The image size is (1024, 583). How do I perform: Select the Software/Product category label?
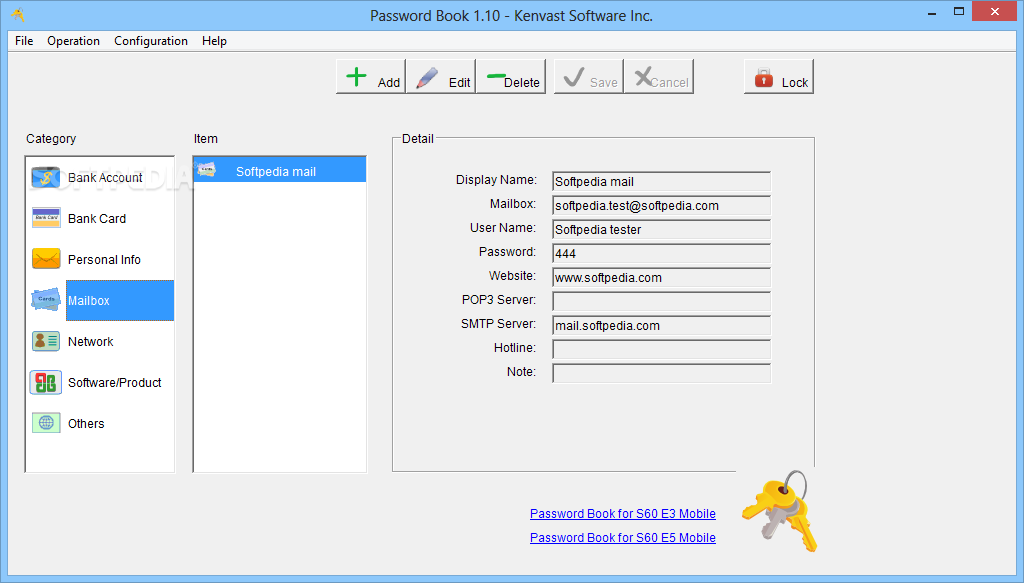114,383
